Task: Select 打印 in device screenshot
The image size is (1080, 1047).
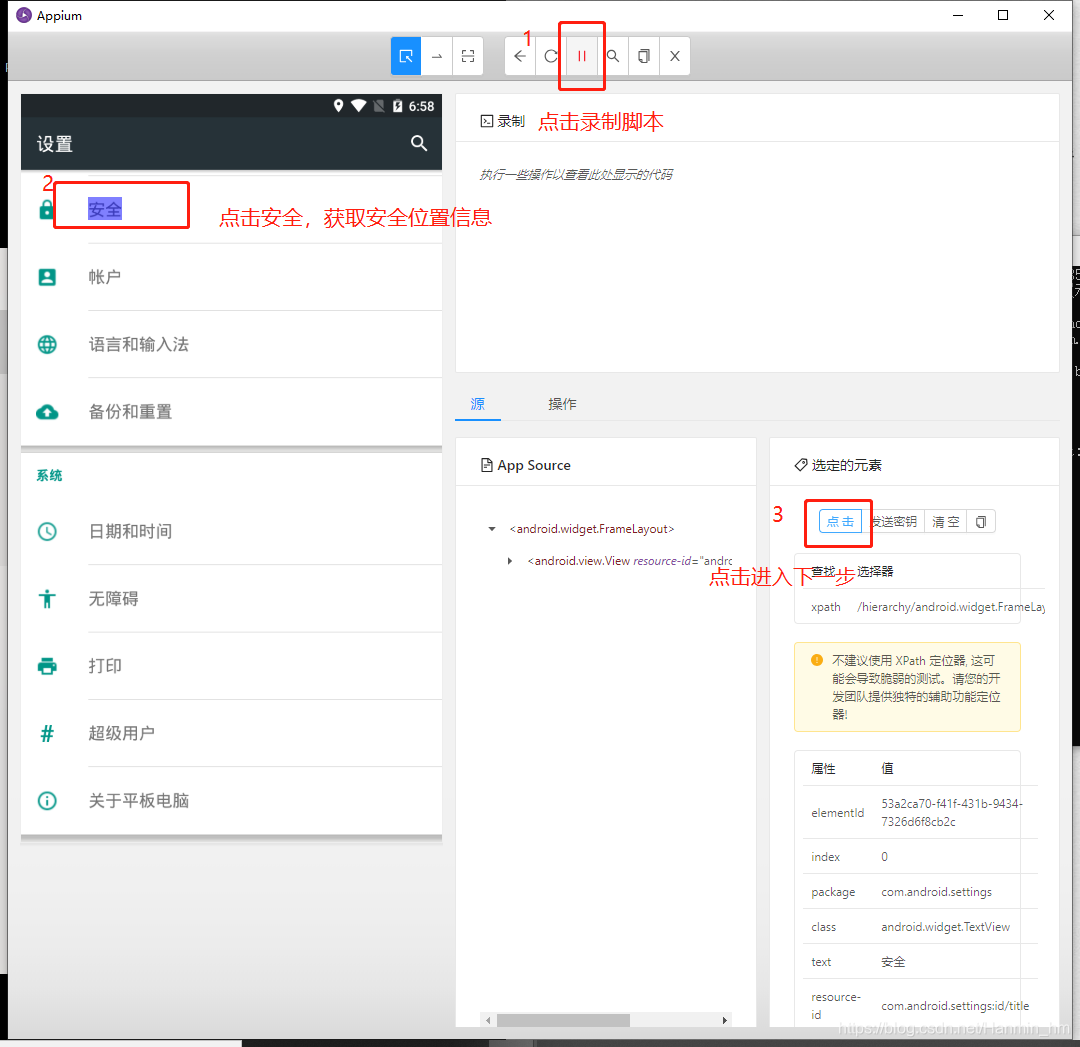Action: coord(105,666)
